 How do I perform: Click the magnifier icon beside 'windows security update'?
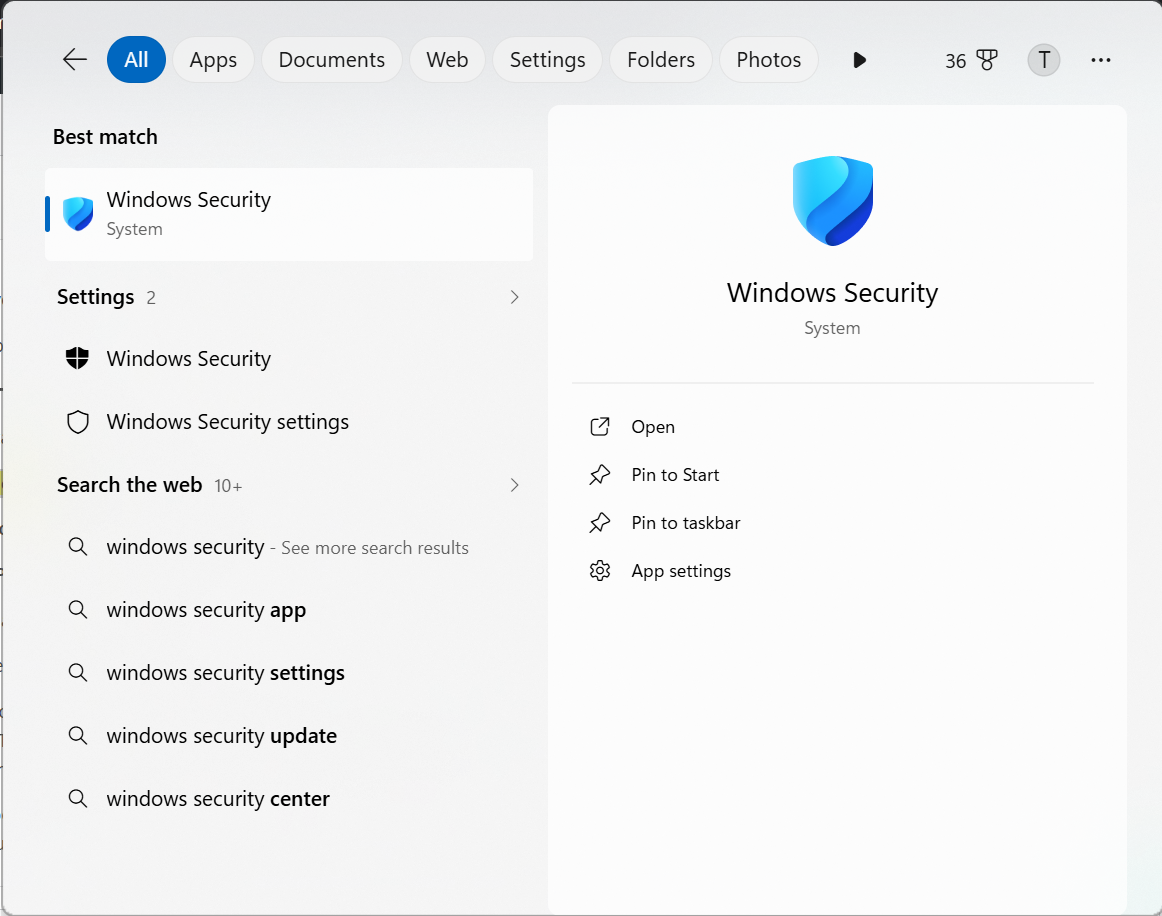click(78, 736)
